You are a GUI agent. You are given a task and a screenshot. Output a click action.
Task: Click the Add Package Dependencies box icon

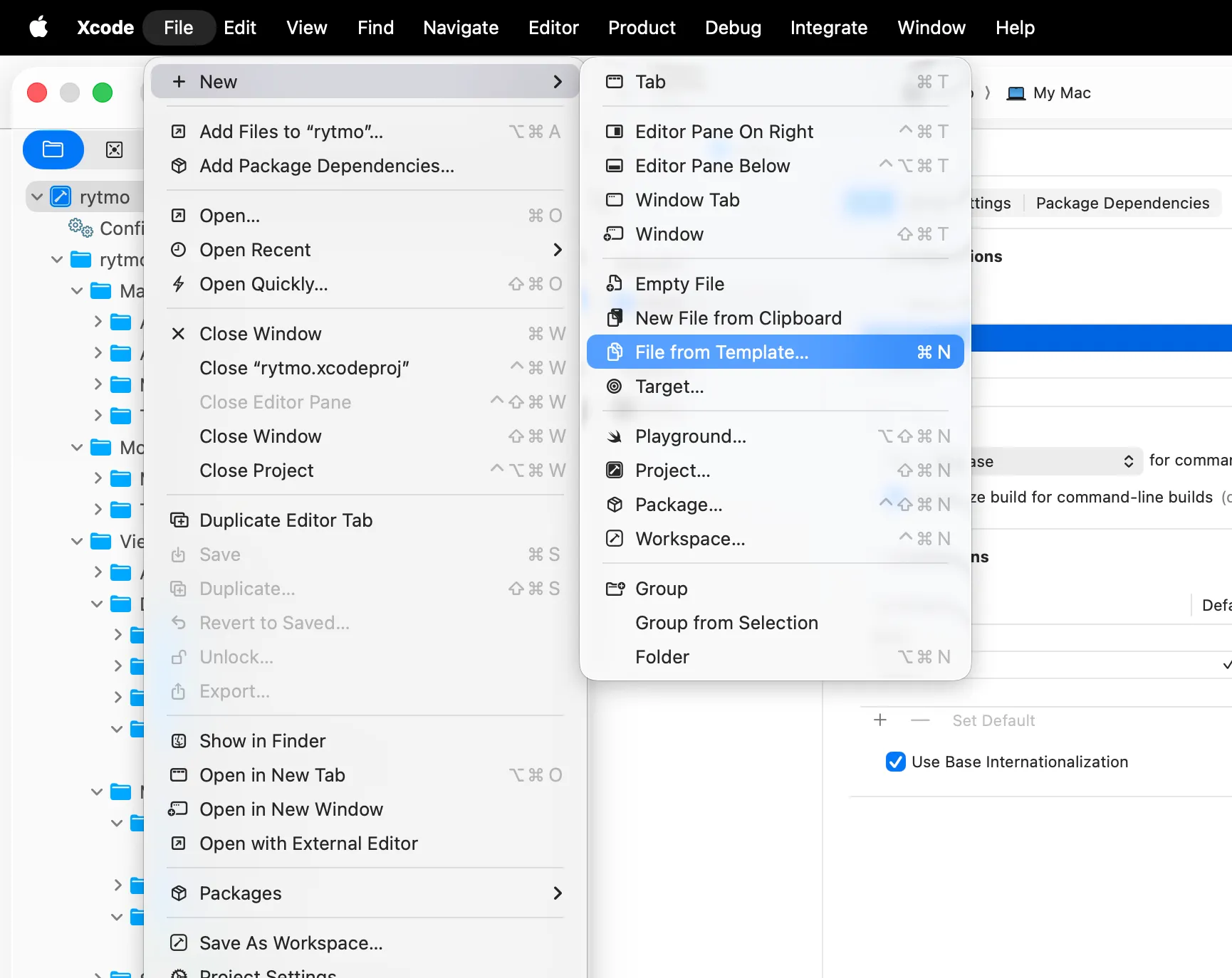click(x=179, y=166)
